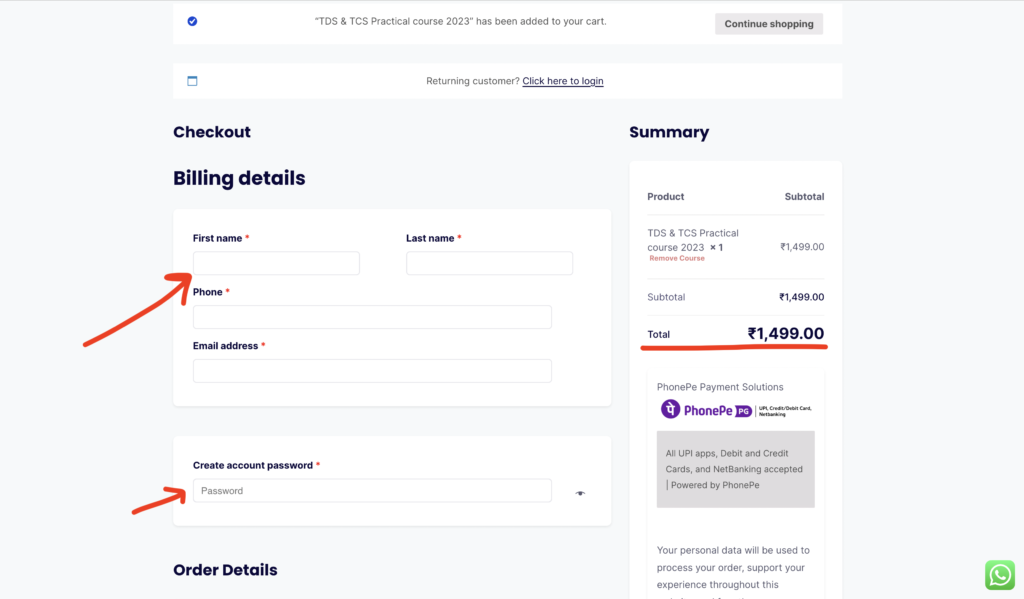Click the gray PhonePe payment description box

click(735, 469)
